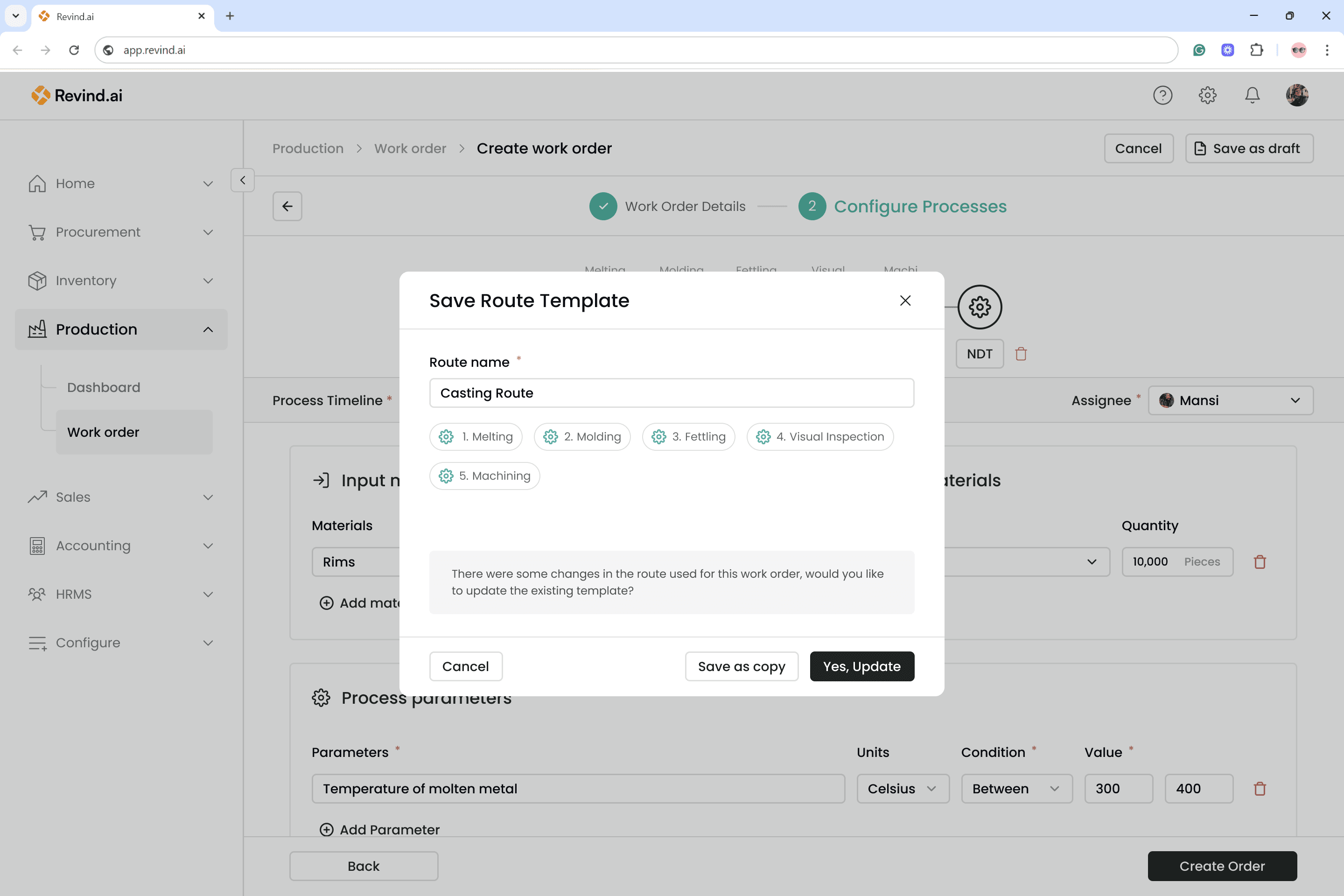Click the Yes, Update button
This screenshot has height=896, width=1344.
pyautogui.click(x=861, y=666)
